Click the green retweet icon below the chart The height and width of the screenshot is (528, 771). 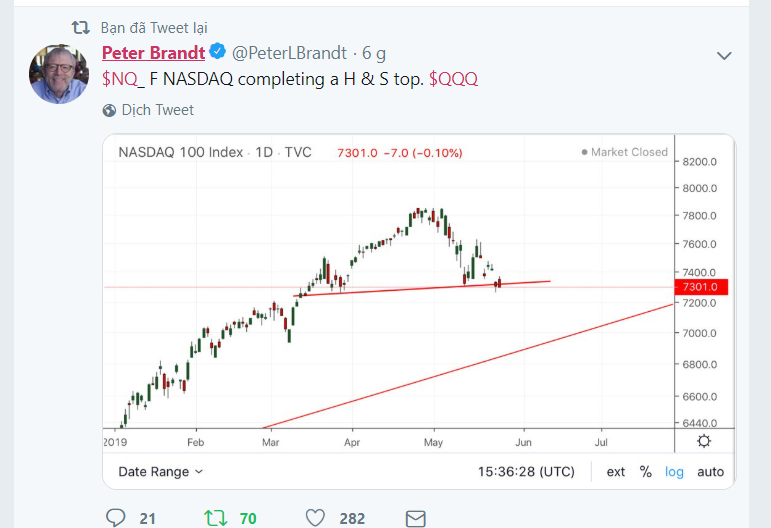[x=214, y=517]
